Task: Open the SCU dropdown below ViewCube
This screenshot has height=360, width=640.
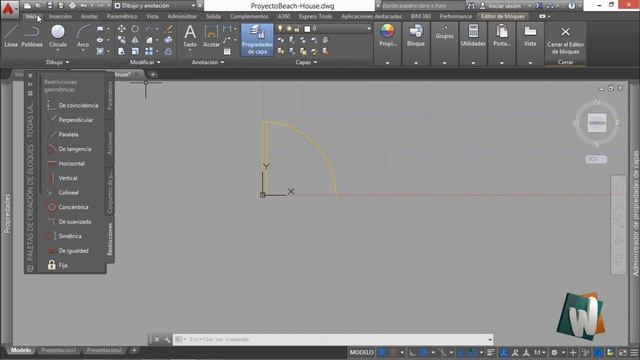Action: (x=596, y=159)
